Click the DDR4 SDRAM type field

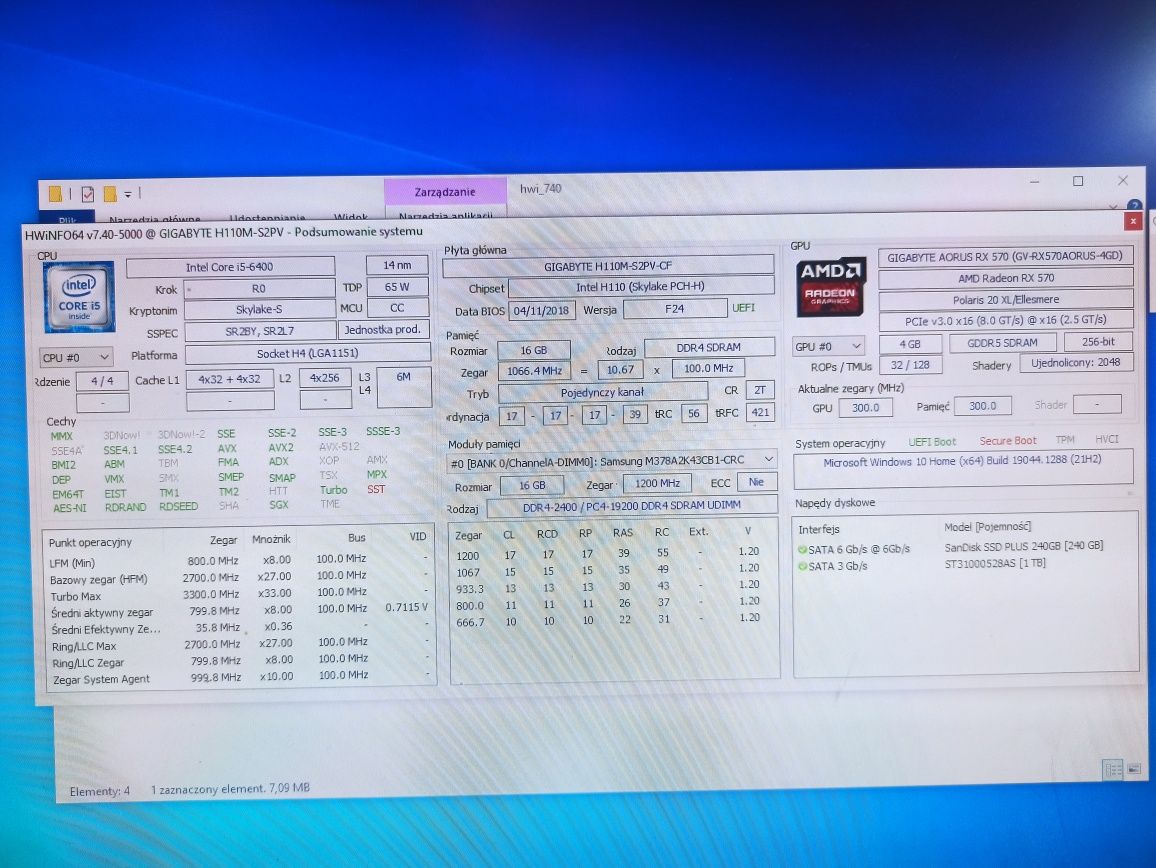point(708,347)
